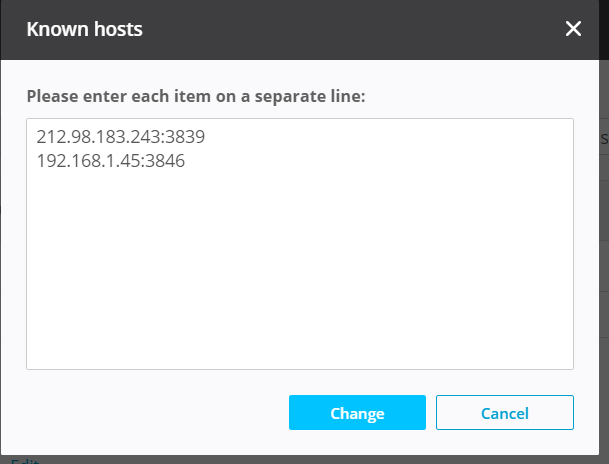Click the Known hosts dialog title
609x464 pixels.
tap(84, 29)
